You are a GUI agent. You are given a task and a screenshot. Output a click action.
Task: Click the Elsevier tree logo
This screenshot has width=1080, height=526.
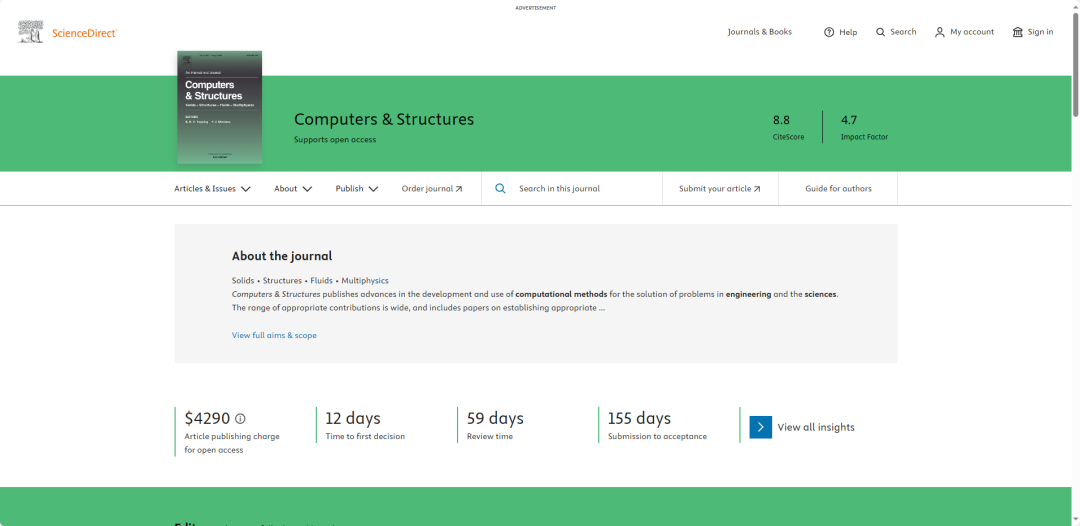coord(30,32)
